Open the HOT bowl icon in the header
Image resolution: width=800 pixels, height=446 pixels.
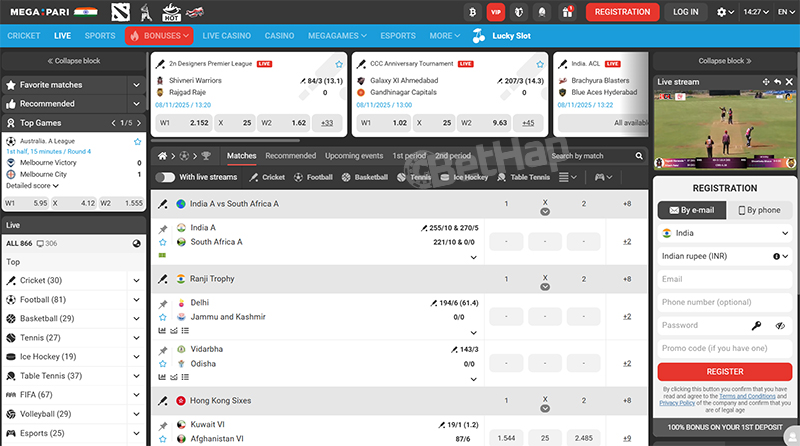pyautogui.click(x=171, y=12)
